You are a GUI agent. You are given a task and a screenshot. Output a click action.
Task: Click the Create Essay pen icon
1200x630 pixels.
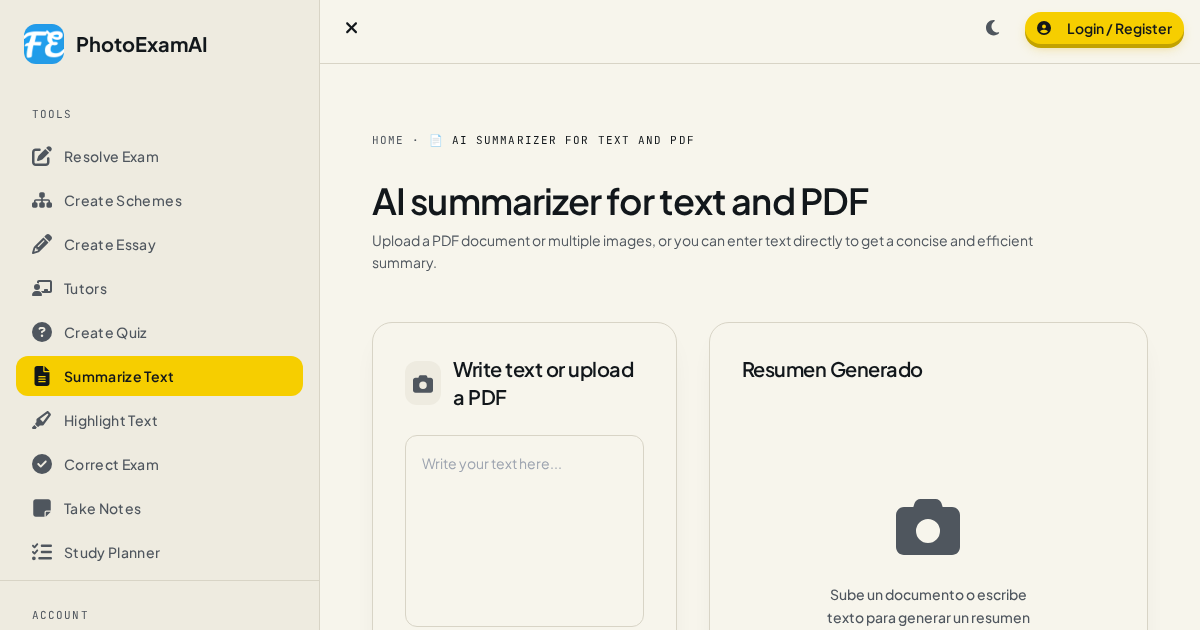point(42,244)
